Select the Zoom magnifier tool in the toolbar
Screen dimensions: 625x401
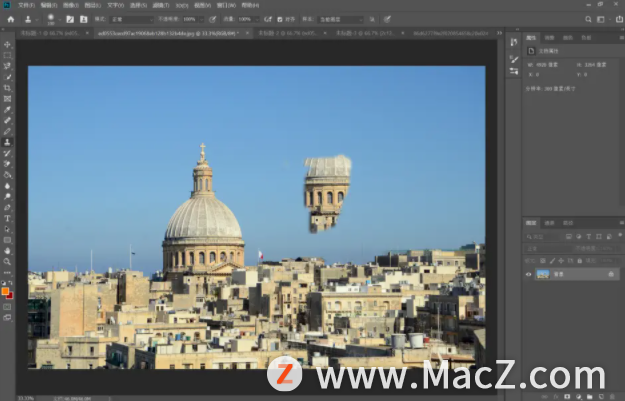(x=7, y=262)
